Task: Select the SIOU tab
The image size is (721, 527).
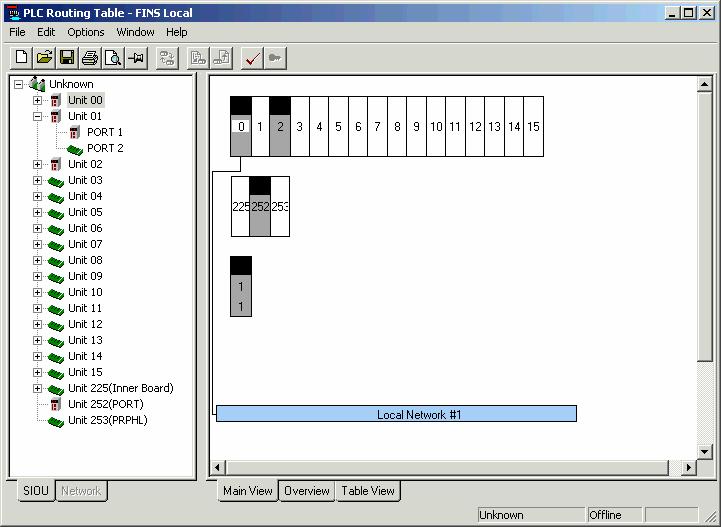Action: tap(36, 491)
